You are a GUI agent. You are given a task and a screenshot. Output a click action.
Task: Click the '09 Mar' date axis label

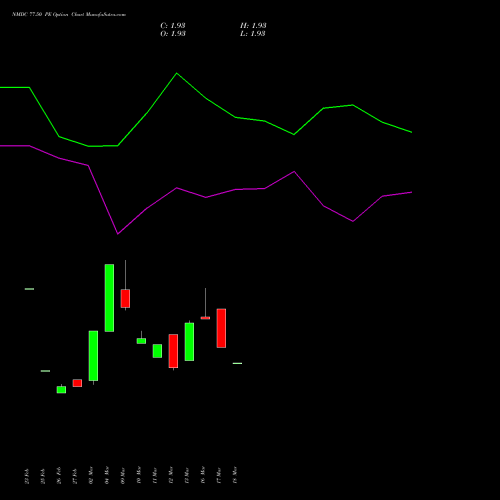(123, 475)
